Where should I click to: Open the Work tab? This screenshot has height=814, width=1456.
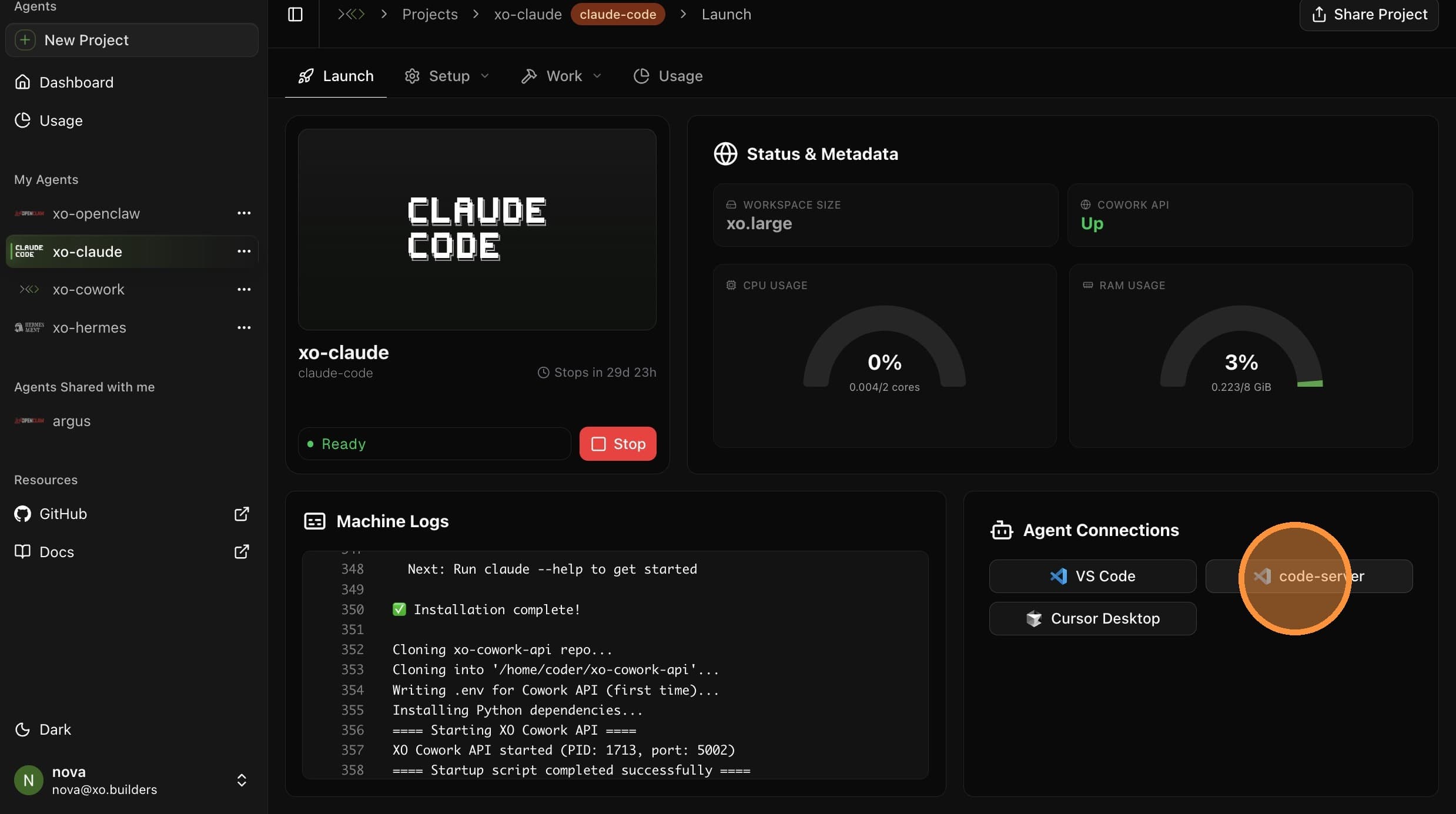561,76
